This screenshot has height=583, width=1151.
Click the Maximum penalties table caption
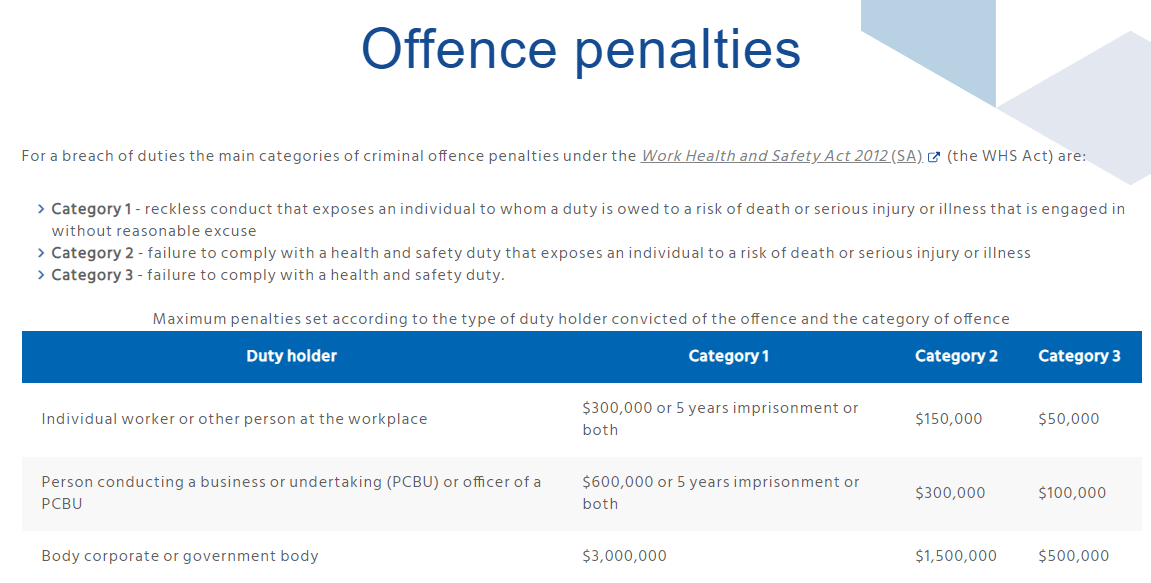(581, 319)
